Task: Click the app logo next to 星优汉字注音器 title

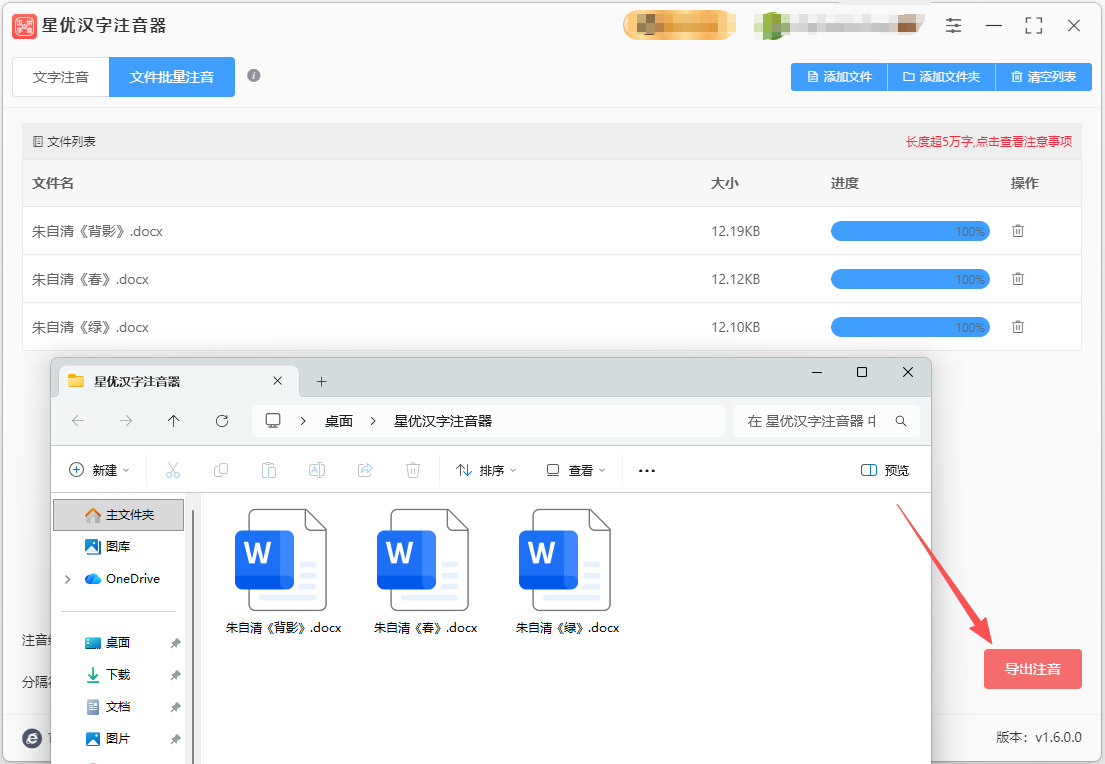Action: click(25, 26)
